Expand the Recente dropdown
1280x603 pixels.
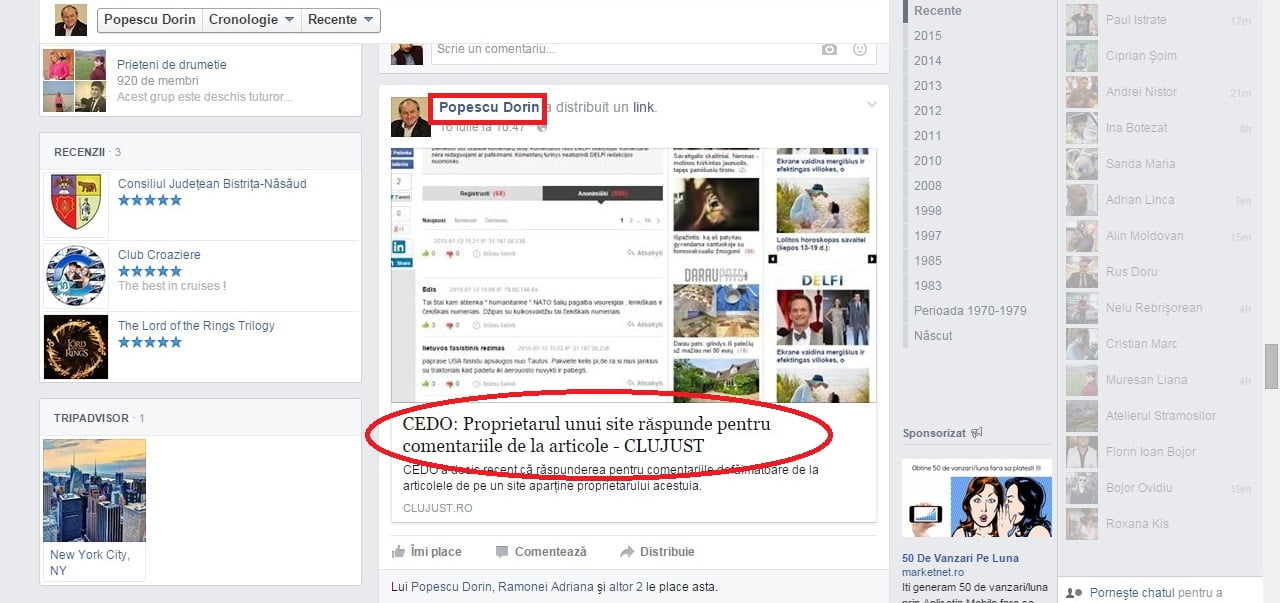tap(341, 19)
